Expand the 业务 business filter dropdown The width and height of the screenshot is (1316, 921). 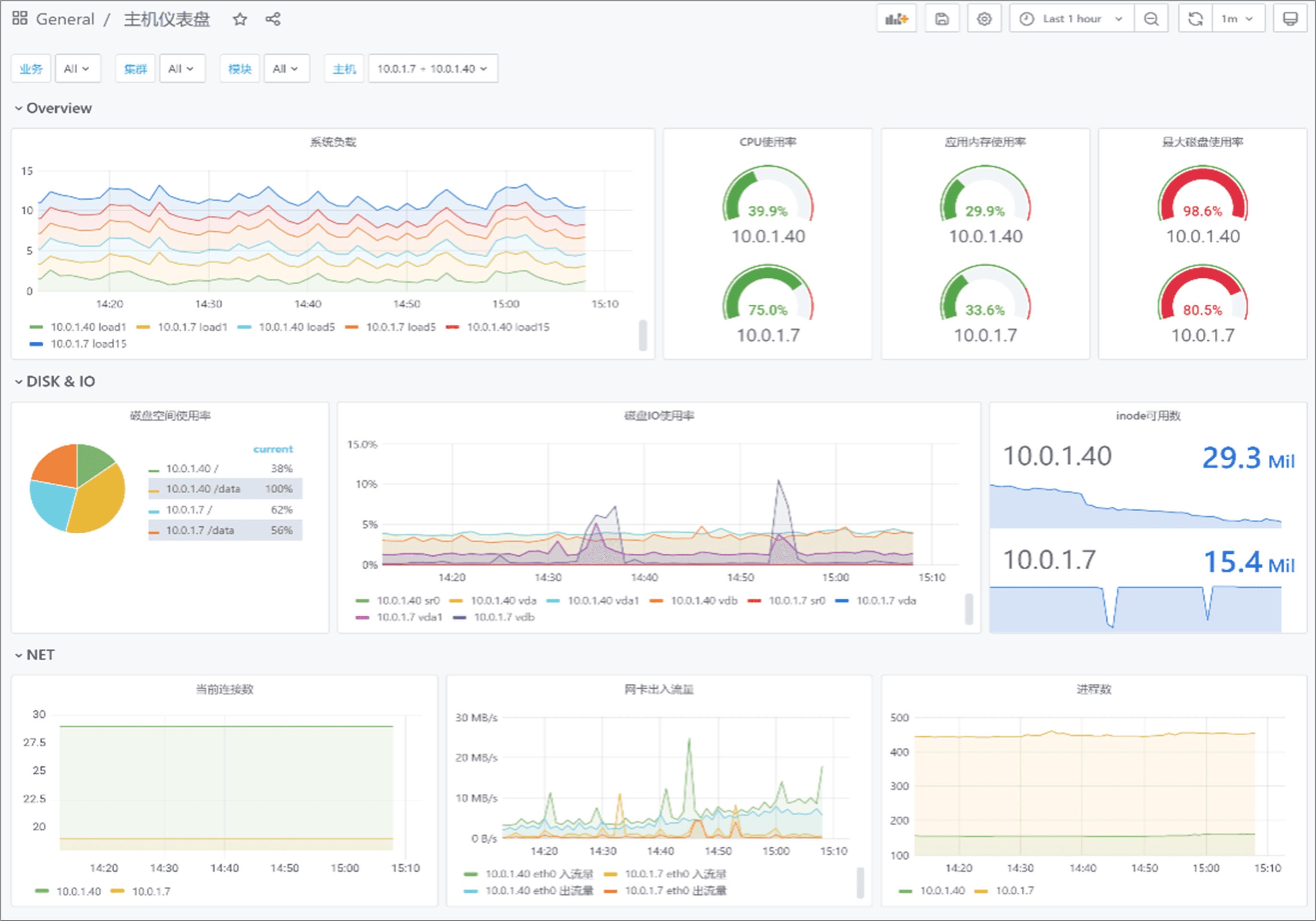coord(75,69)
